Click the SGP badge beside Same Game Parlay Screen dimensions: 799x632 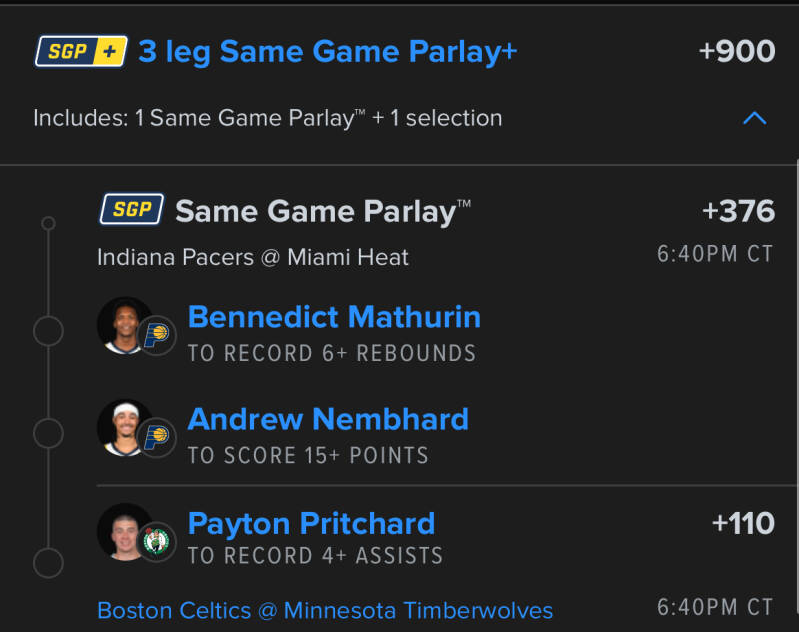click(x=132, y=210)
